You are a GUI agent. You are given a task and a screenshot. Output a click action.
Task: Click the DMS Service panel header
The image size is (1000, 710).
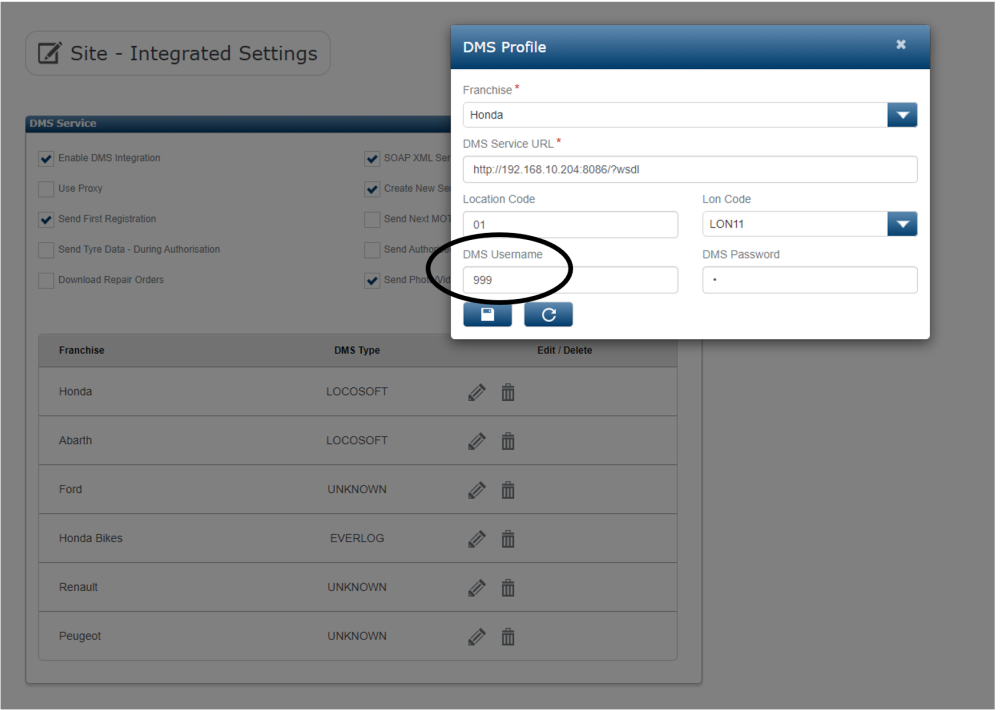(x=239, y=124)
